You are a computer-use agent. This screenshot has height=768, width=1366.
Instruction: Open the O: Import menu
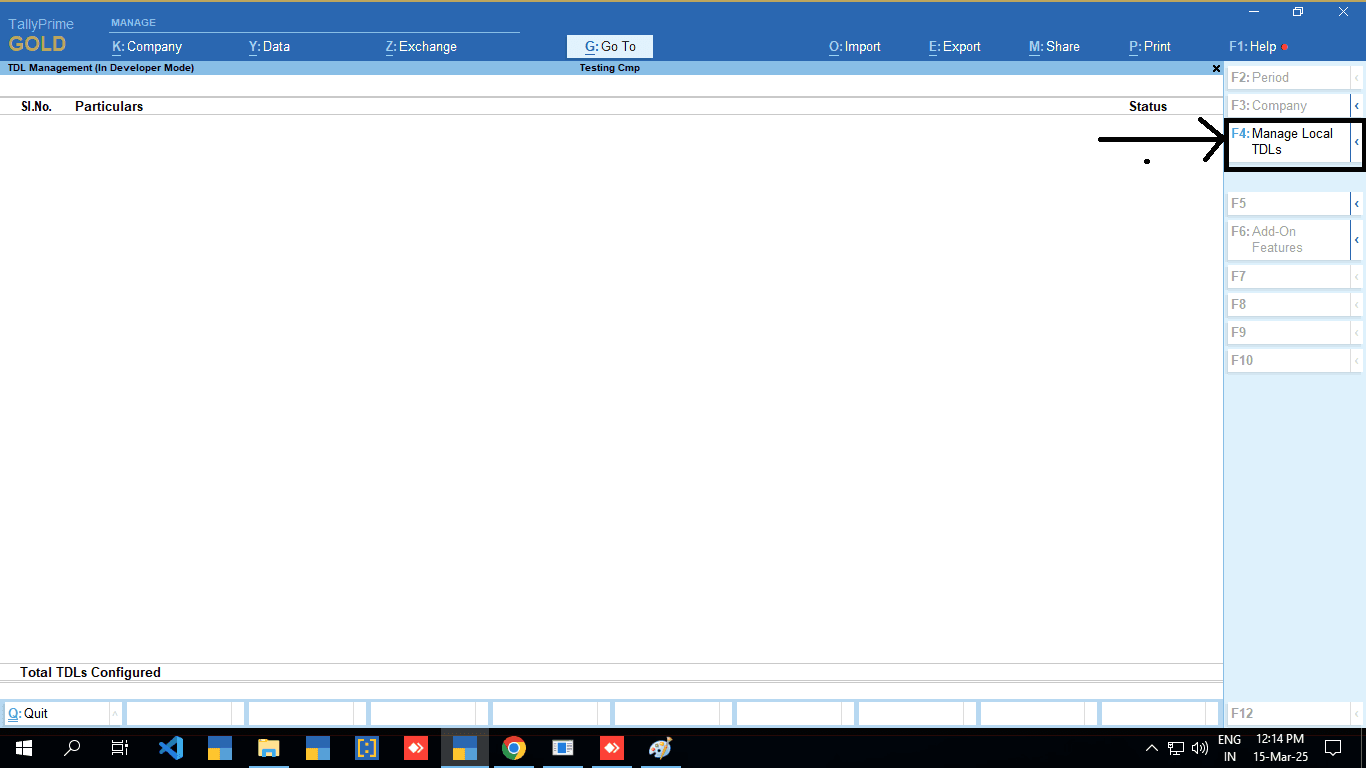click(855, 46)
